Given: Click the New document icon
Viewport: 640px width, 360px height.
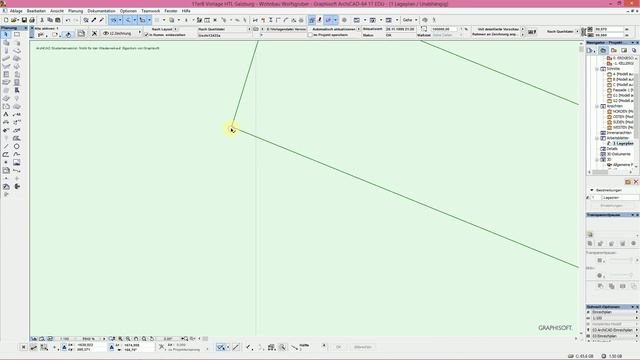Looking at the screenshot, I should tap(6, 20).
